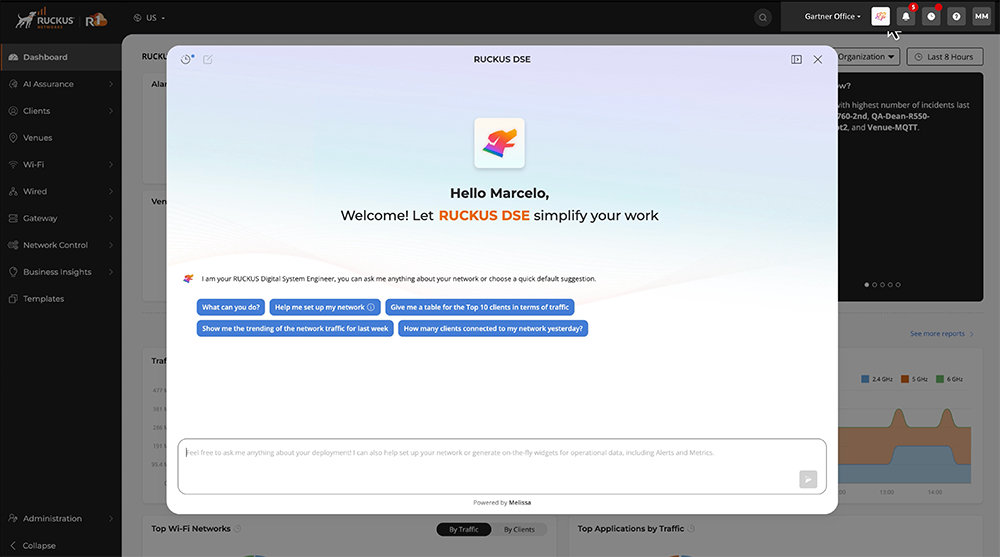Click the RUCKUS Networks logo
Image resolution: width=1000 pixels, height=557 pixels.
pyautogui.click(x=45, y=19)
